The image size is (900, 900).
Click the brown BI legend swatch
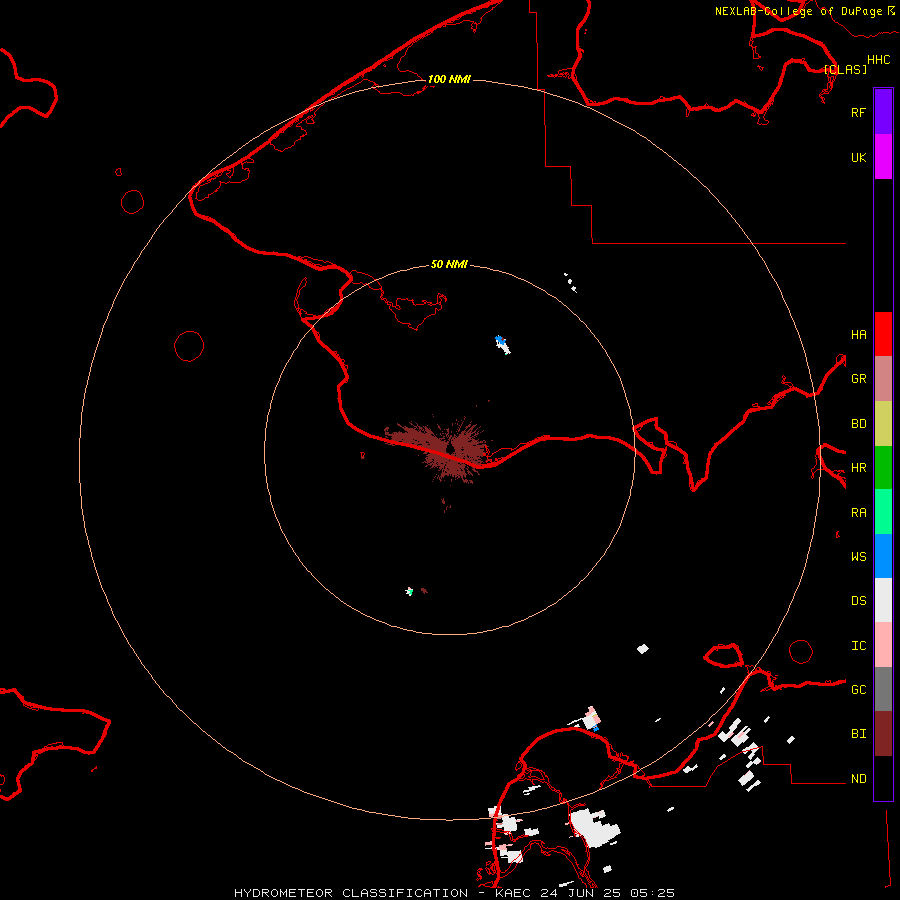pyautogui.click(x=883, y=734)
